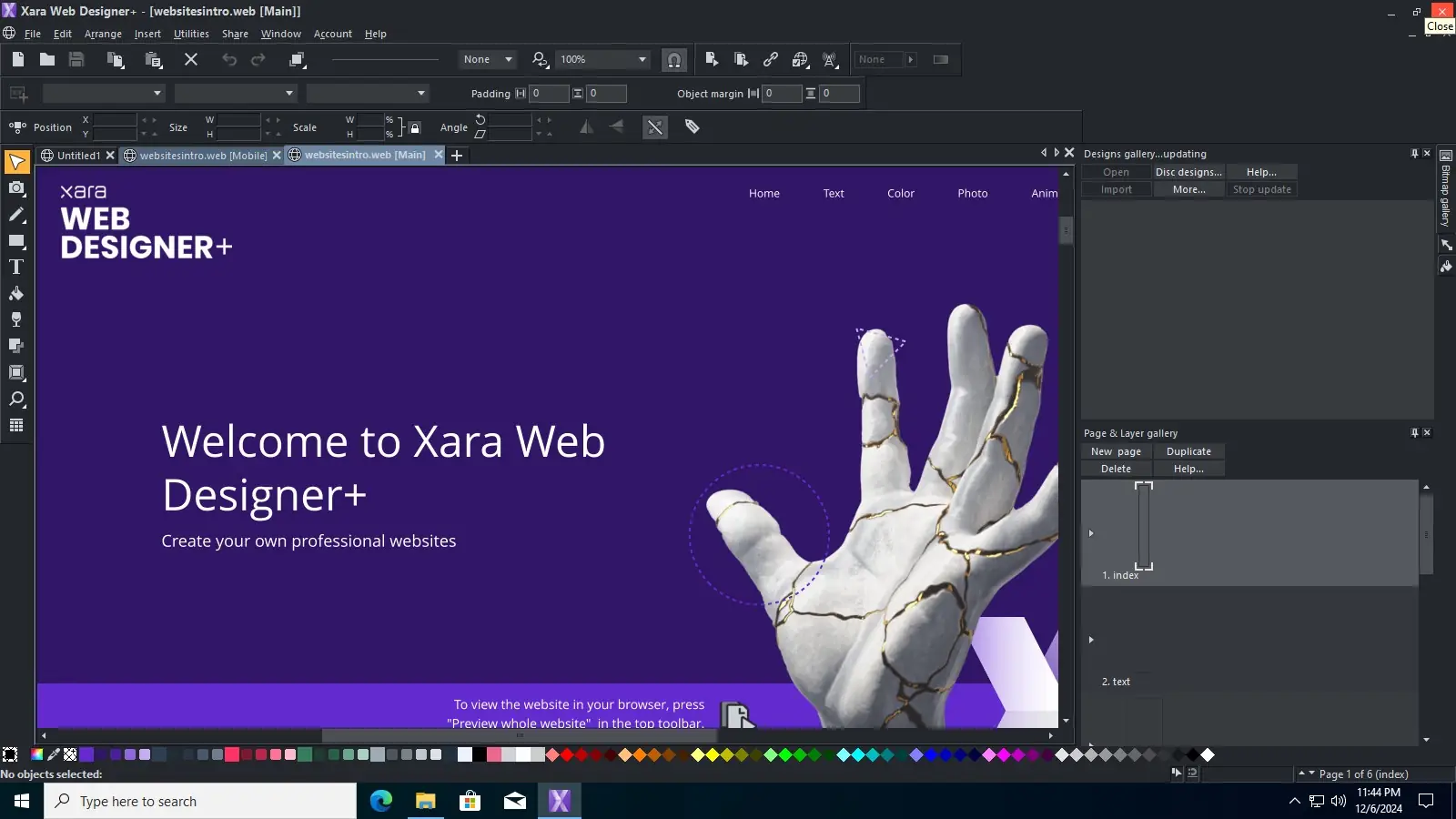
Task: Create a new document from toolbar
Action: point(18,59)
